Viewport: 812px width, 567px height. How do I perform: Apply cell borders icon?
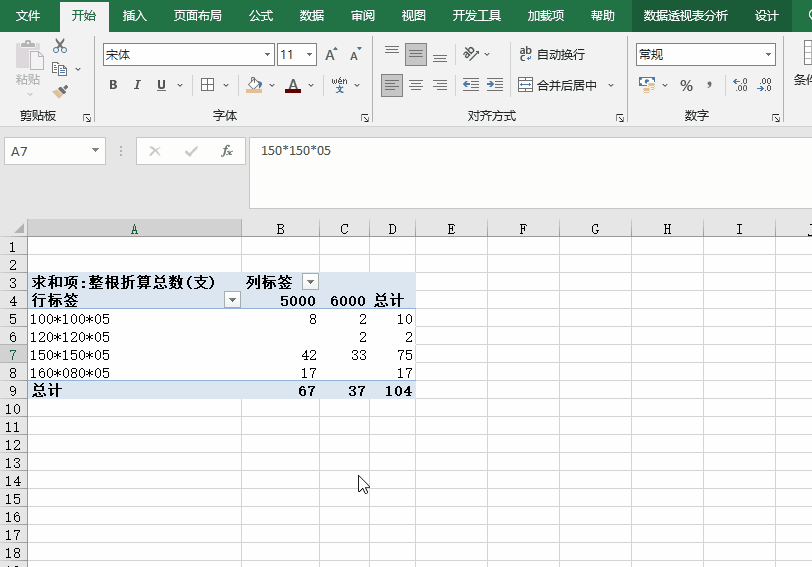tap(207, 85)
